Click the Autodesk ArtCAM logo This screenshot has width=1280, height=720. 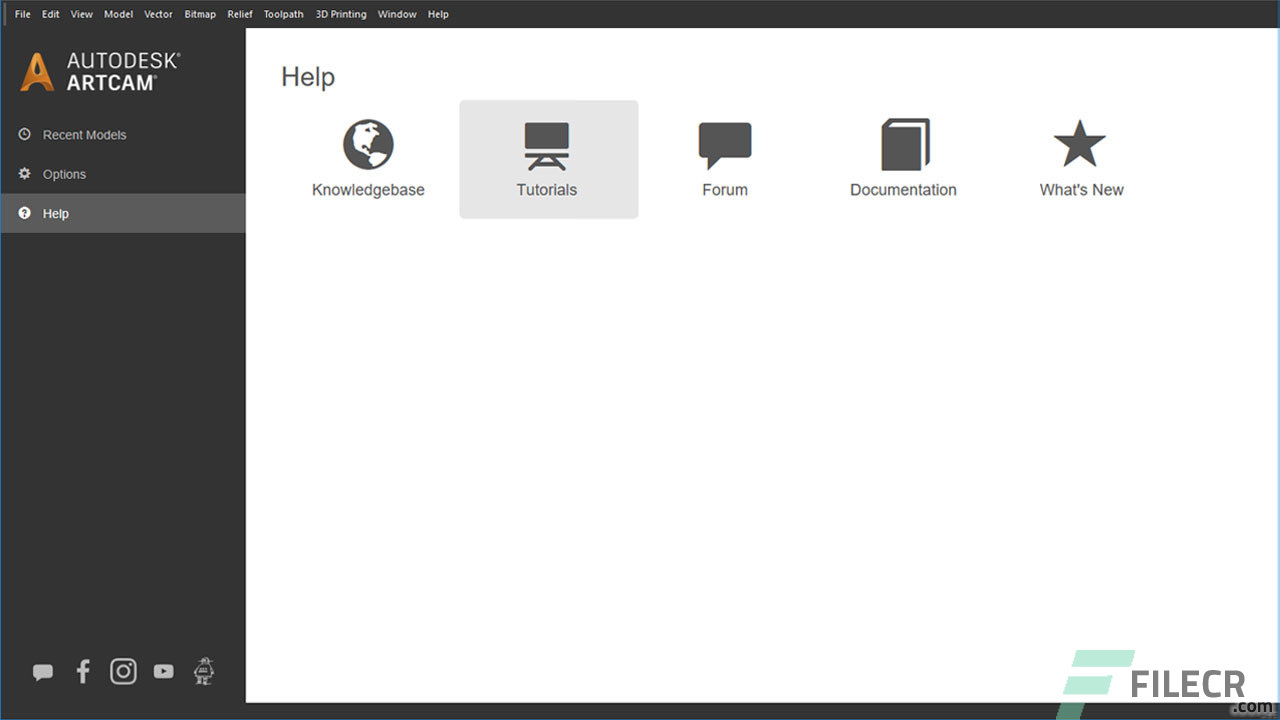100,72
